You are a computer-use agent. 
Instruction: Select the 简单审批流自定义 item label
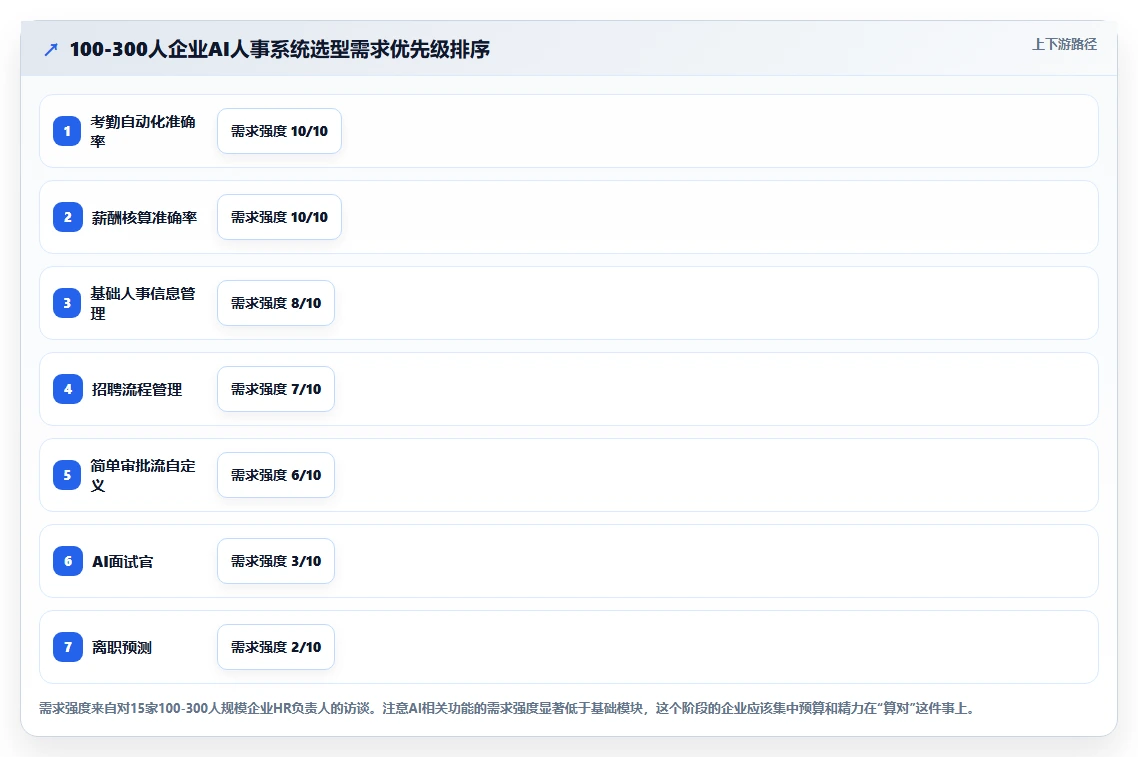tap(143, 475)
